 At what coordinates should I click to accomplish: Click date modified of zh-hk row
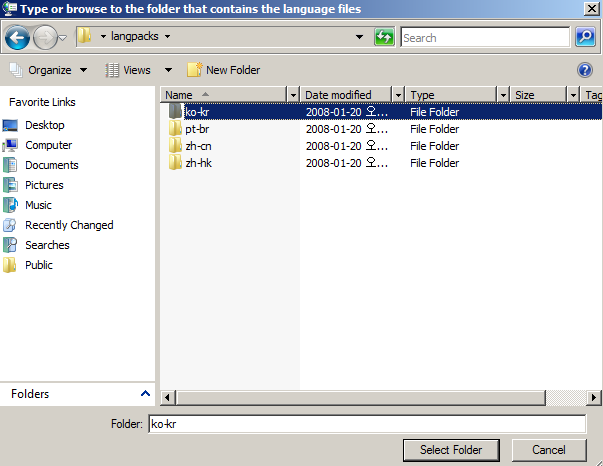[x=346, y=163]
